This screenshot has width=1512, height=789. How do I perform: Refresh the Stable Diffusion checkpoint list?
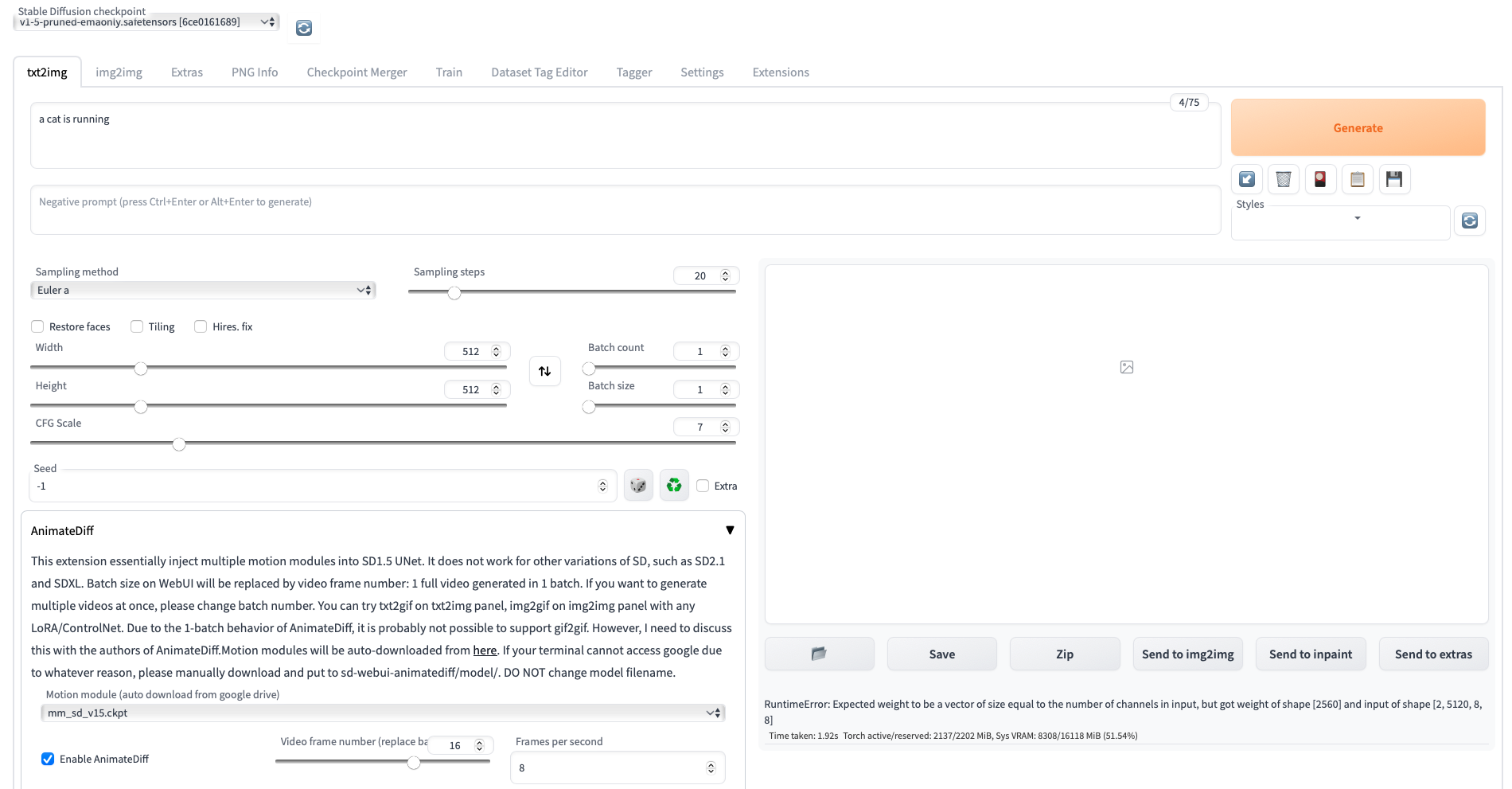(x=302, y=28)
